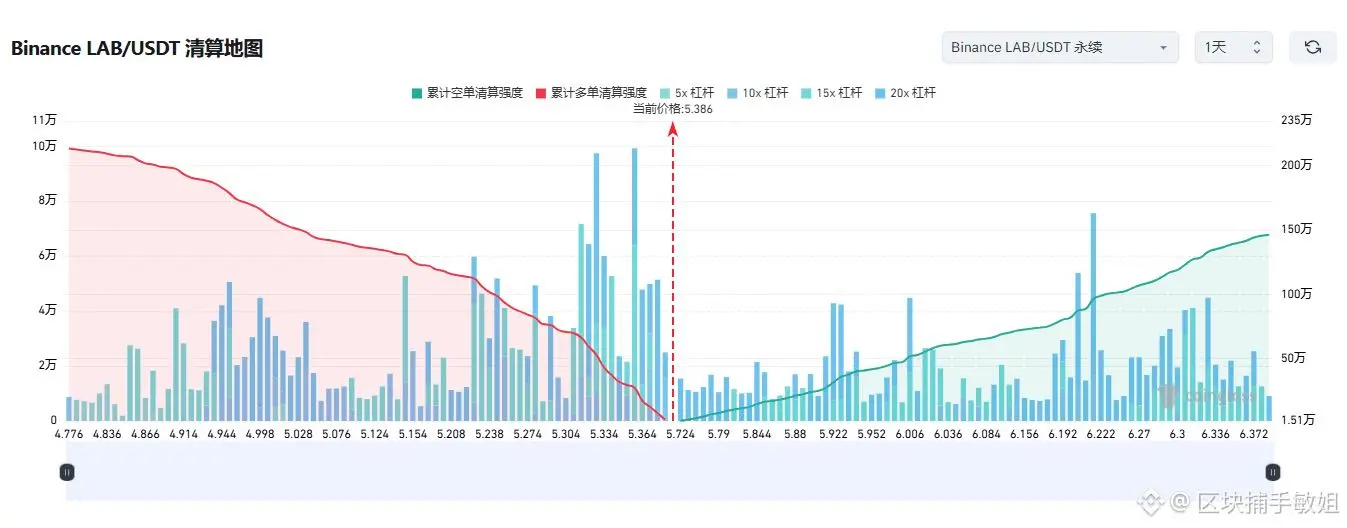Screen dimensions: 1347x528
Task: Click the red 累计多单清算强度 legend swatch
Action: click(x=542, y=93)
